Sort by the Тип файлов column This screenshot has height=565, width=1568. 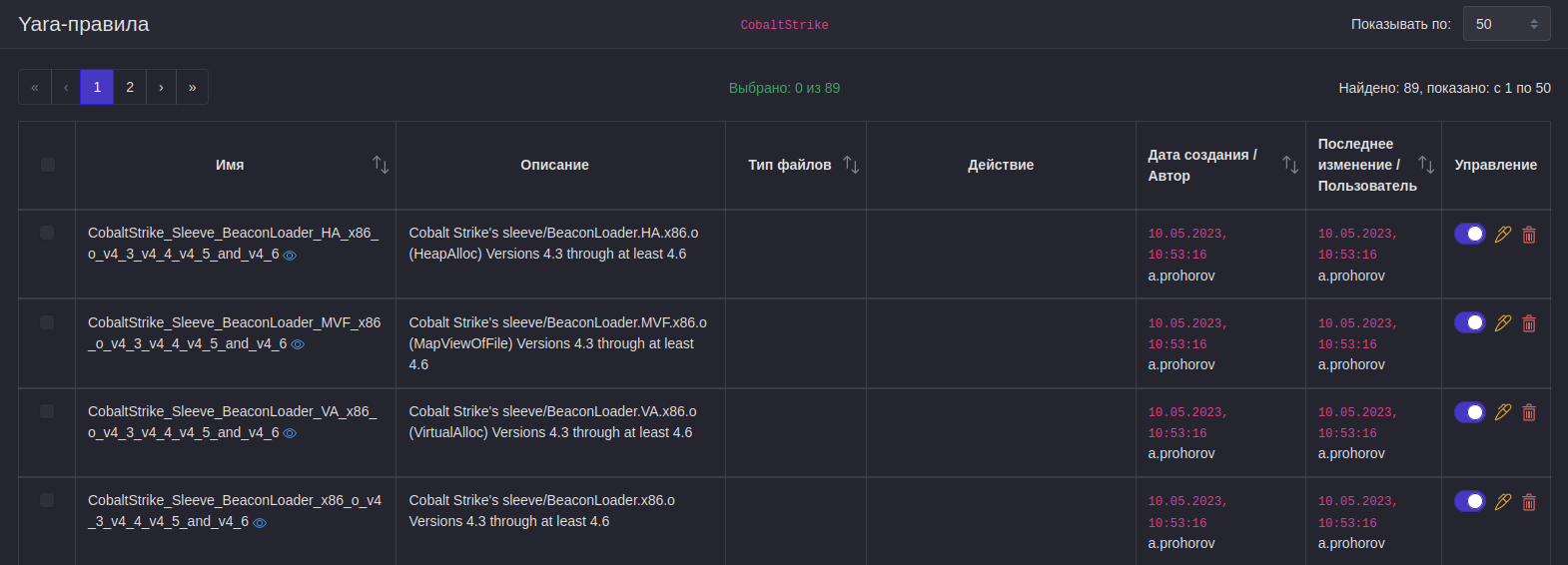851,165
